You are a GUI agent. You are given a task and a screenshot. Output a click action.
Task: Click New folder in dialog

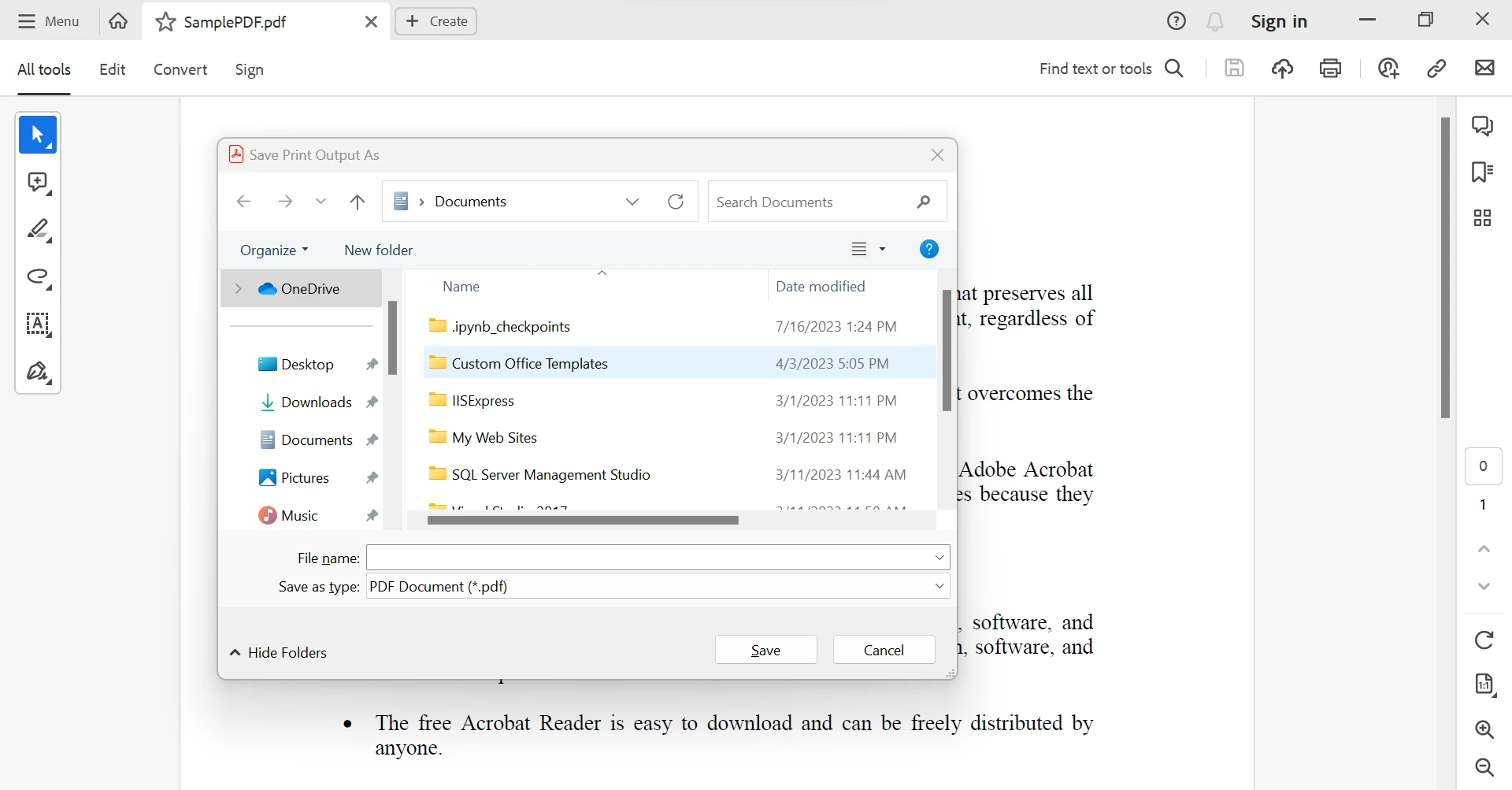pyautogui.click(x=378, y=250)
